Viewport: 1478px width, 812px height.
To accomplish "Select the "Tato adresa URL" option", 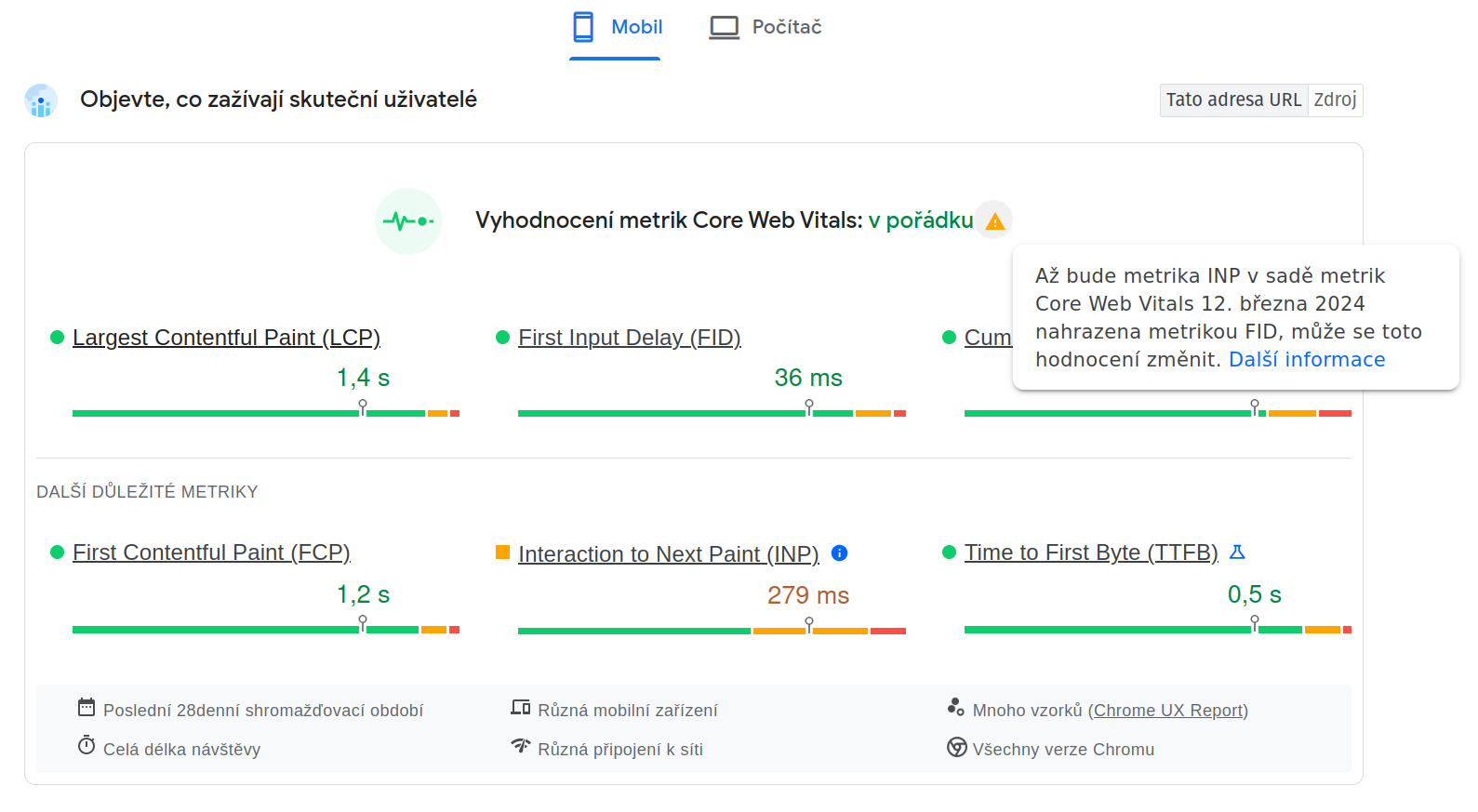I will point(1232,100).
